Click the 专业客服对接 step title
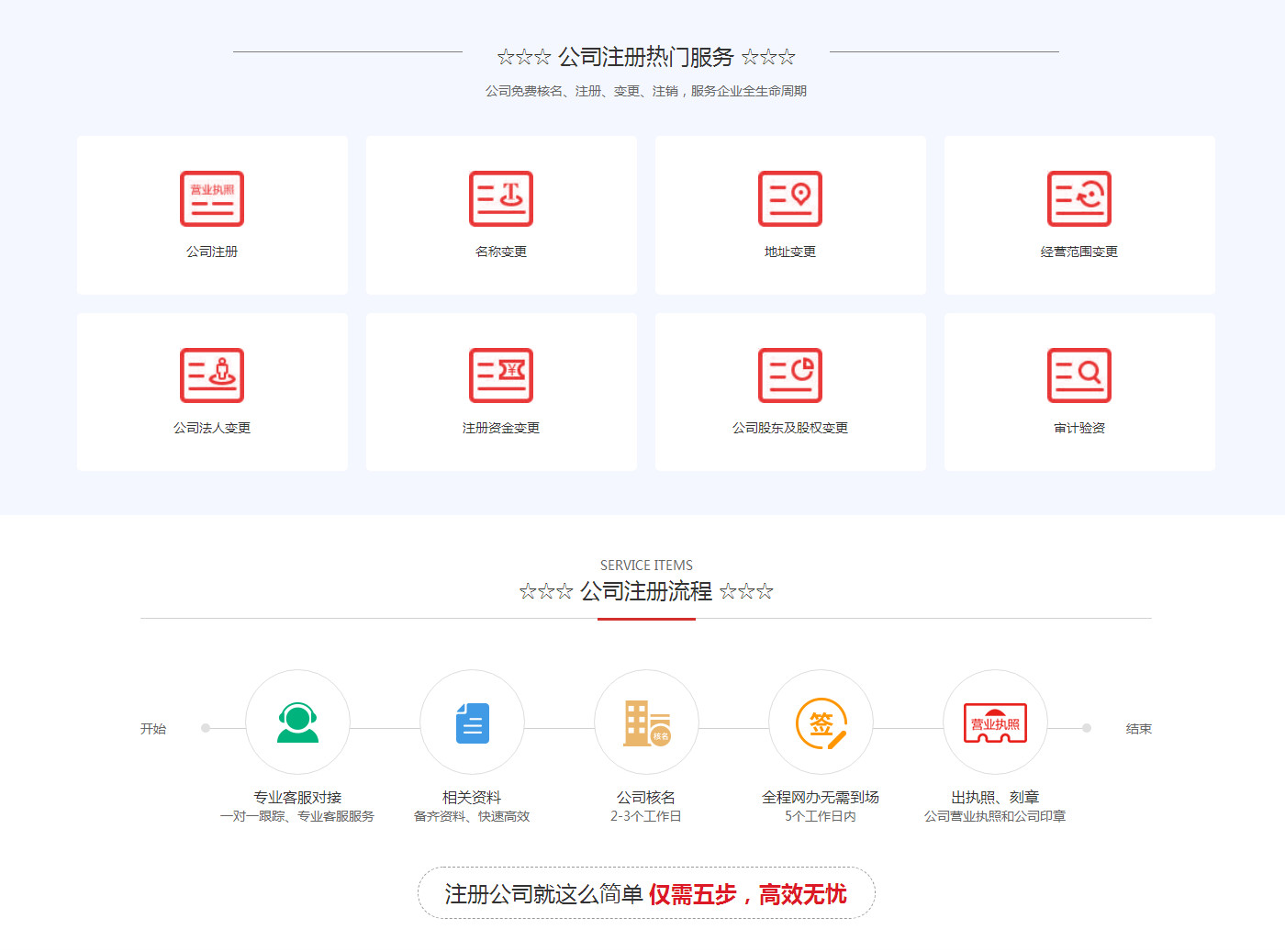The image size is (1285, 952). (x=297, y=797)
